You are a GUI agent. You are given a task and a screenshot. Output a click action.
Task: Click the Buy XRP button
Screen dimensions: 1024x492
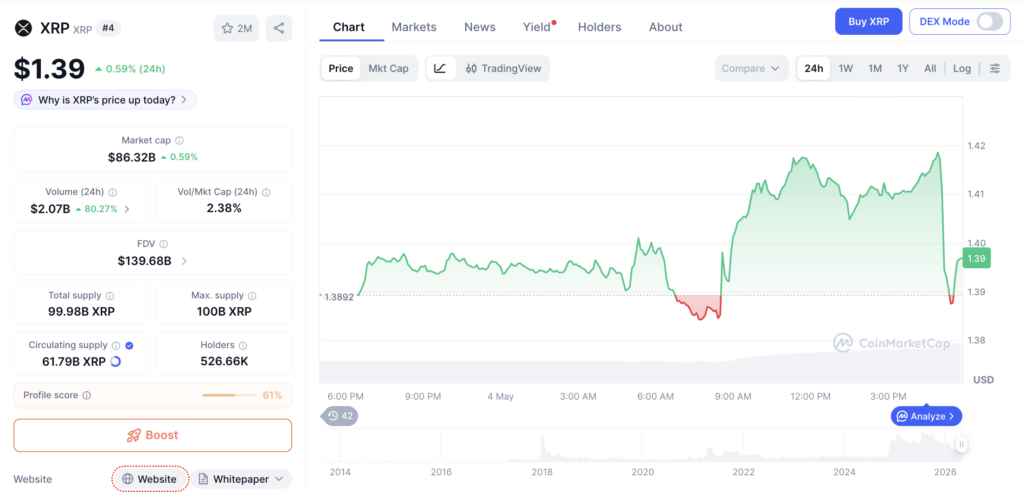[869, 22]
